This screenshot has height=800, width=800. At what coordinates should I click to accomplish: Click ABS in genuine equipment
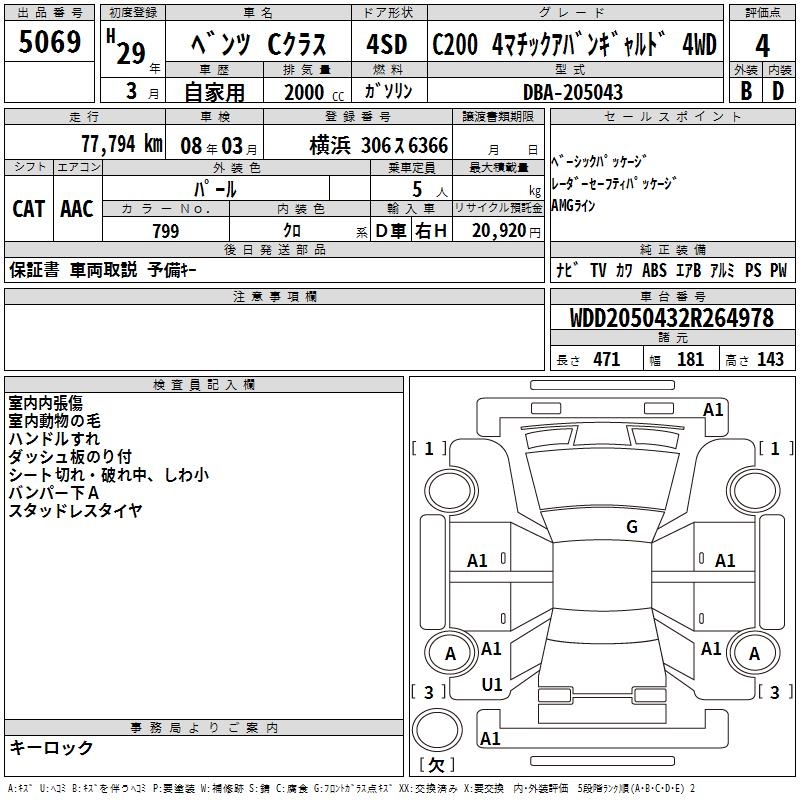coord(655,270)
